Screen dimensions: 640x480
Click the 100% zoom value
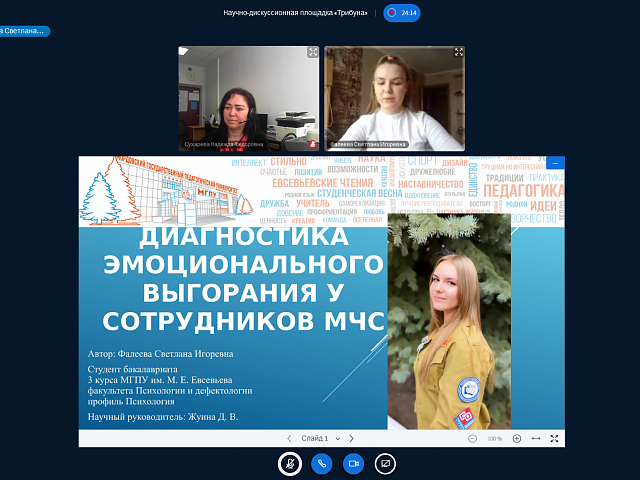(494, 439)
